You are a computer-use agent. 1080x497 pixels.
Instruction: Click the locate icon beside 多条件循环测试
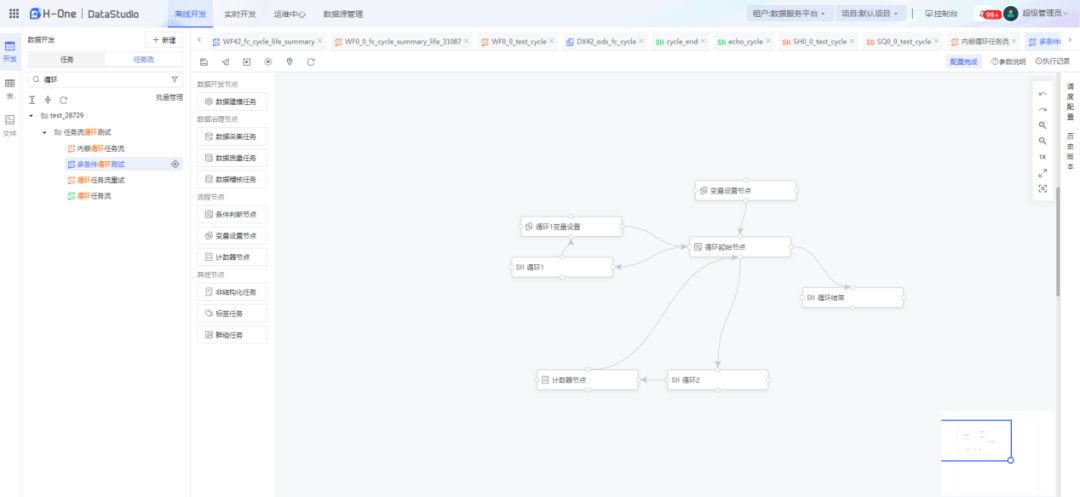click(175, 164)
